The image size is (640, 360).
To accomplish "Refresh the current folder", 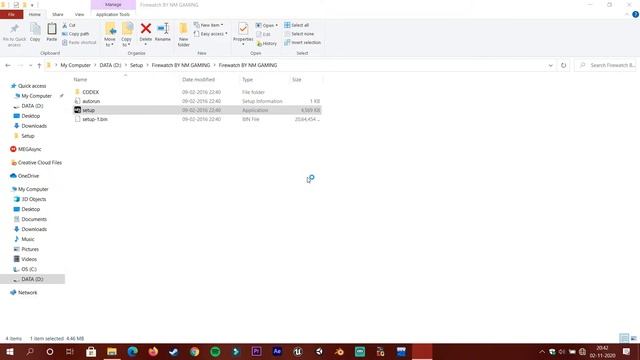I will click(564, 65).
